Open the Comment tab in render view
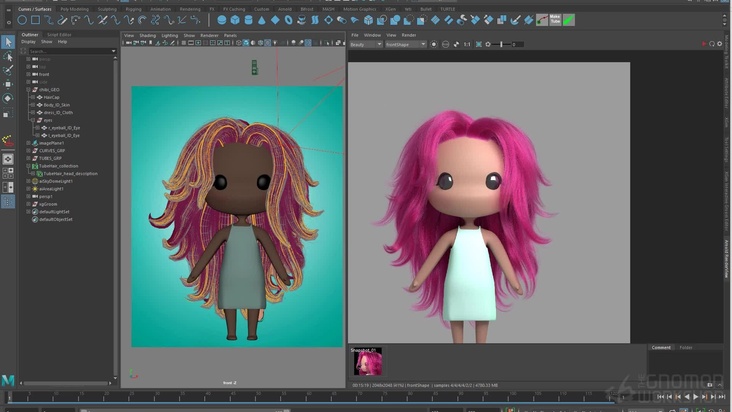Screen dimensions: 732x412 click(x=661, y=348)
